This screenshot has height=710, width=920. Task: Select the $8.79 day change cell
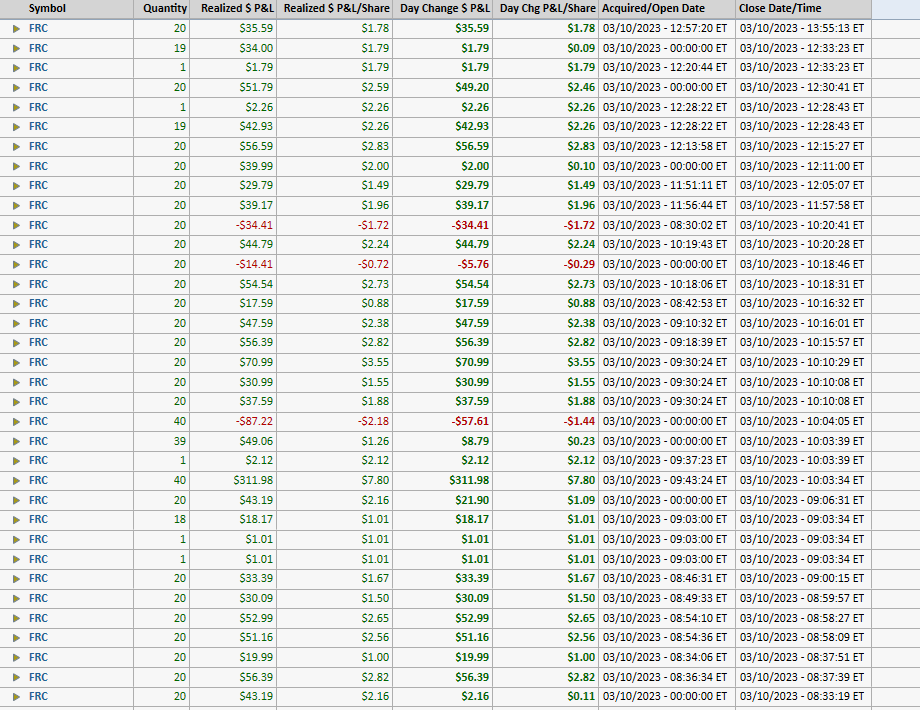click(x=442, y=441)
